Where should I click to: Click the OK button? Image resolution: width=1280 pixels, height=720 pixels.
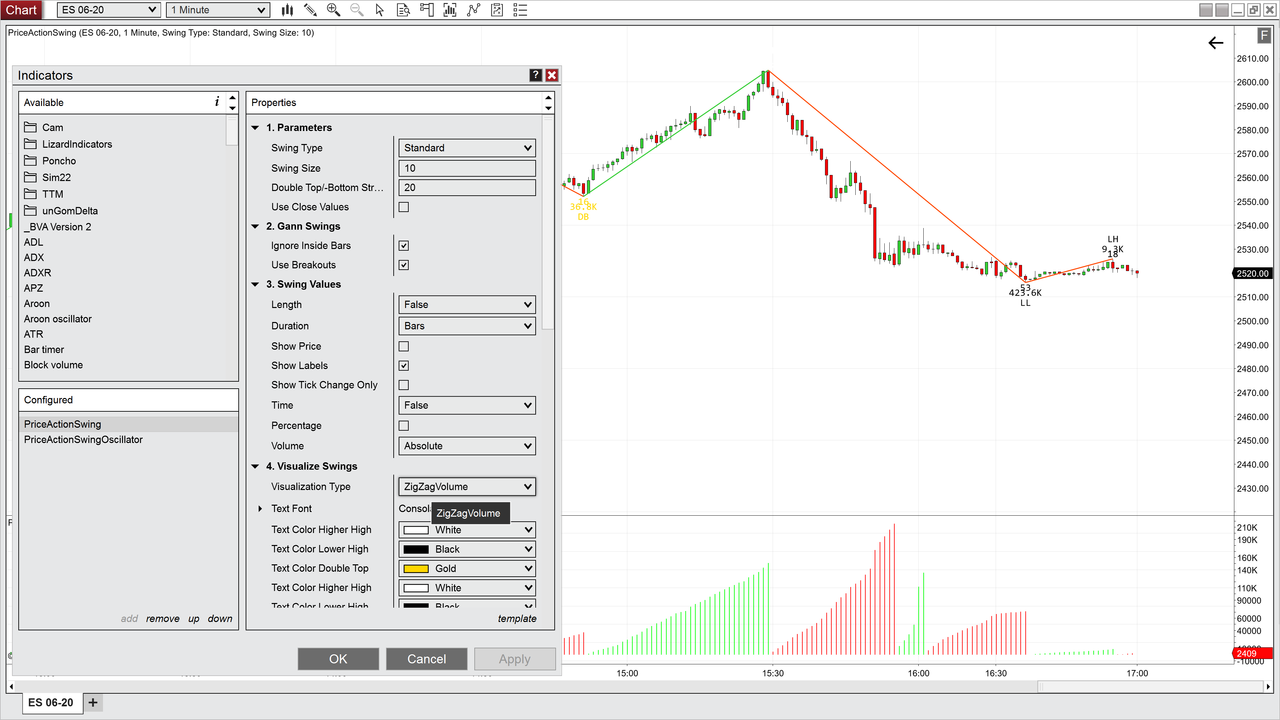tap(338, 659)
